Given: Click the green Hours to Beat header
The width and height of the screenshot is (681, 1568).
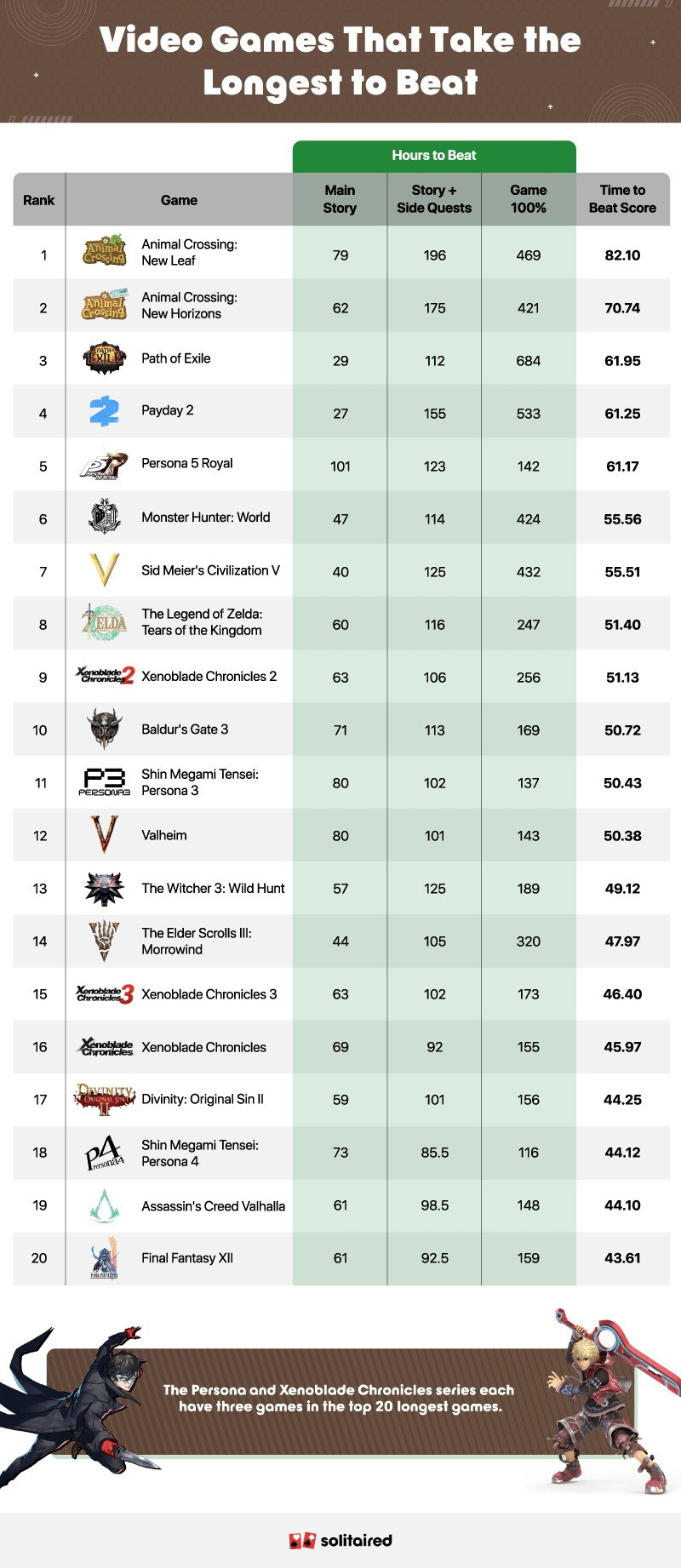Looking at the screenshot, I should click(434, 156).
